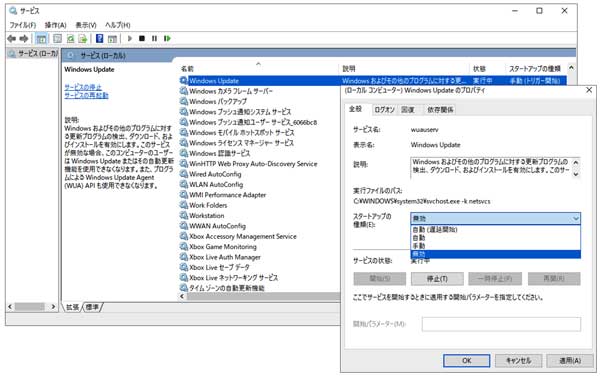Pause the service with the toolbar pause icon
The width and height of the screenshot is (600, 377).
(154, 38)
